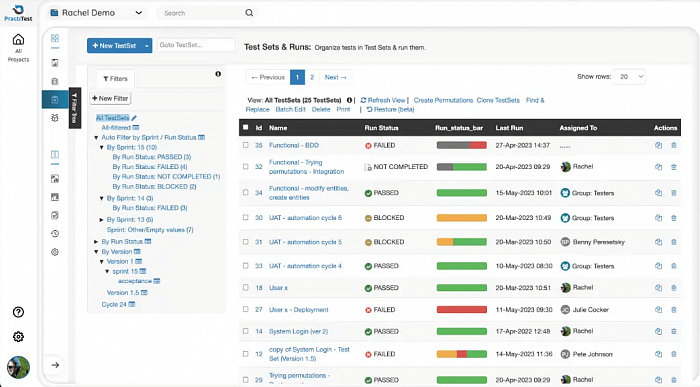Edit the All TestSets filter with pencil icon
The image size is (700, 387).
click(x=134, y=118)
